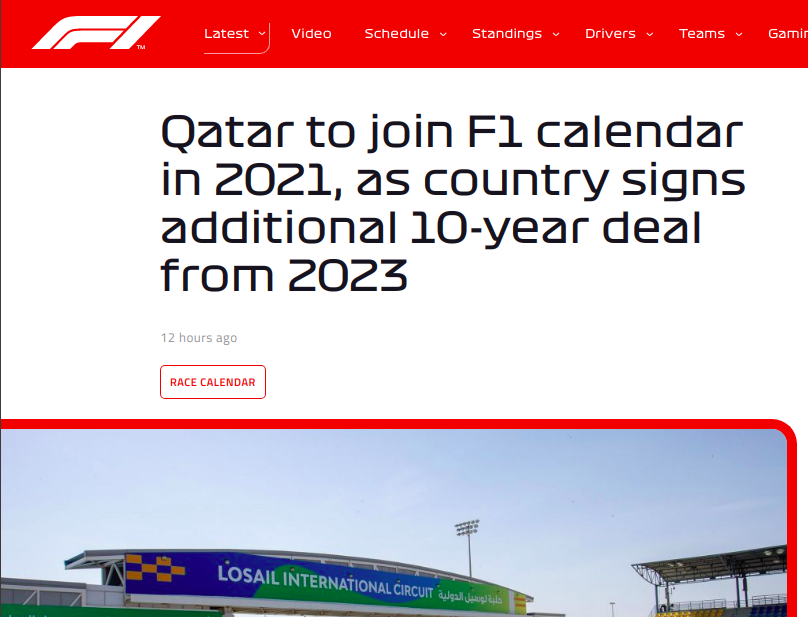The height and width of the screenshot is (617, 808).
Task: Select the Drivers nav label
Action: [x=610, y=34]
